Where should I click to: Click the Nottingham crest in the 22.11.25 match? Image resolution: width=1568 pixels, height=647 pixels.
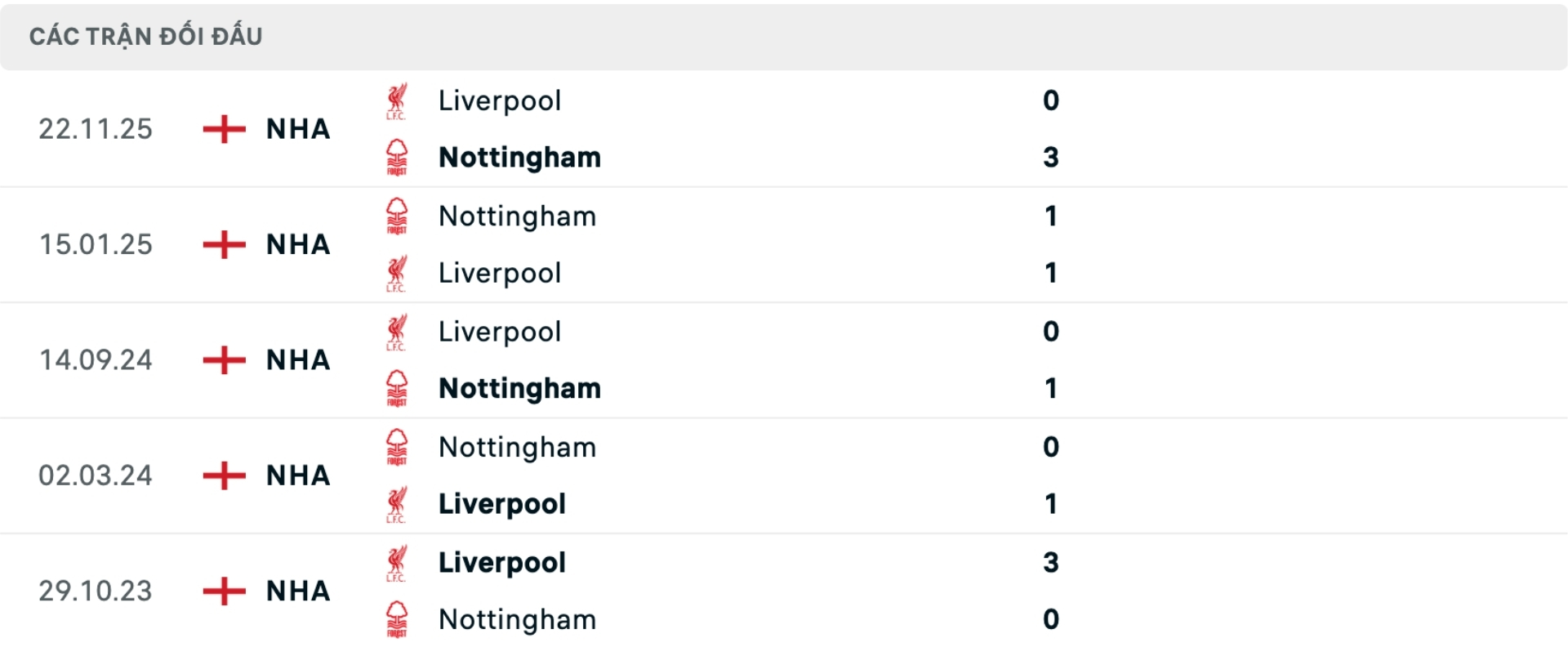398,158
